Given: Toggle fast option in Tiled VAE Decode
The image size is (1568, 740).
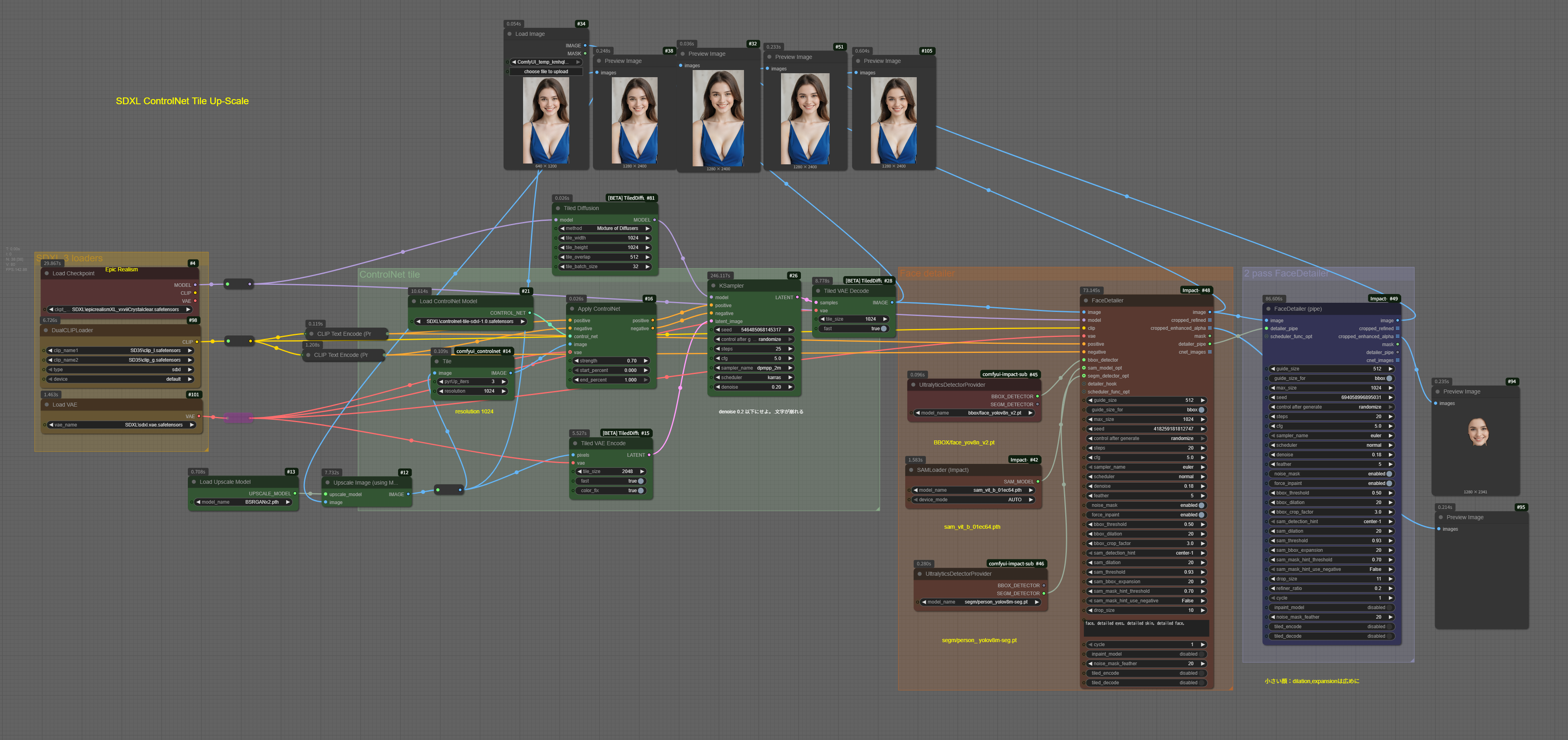Looking at the screenshot, I should pyautogui.click(x=883, y=329).
